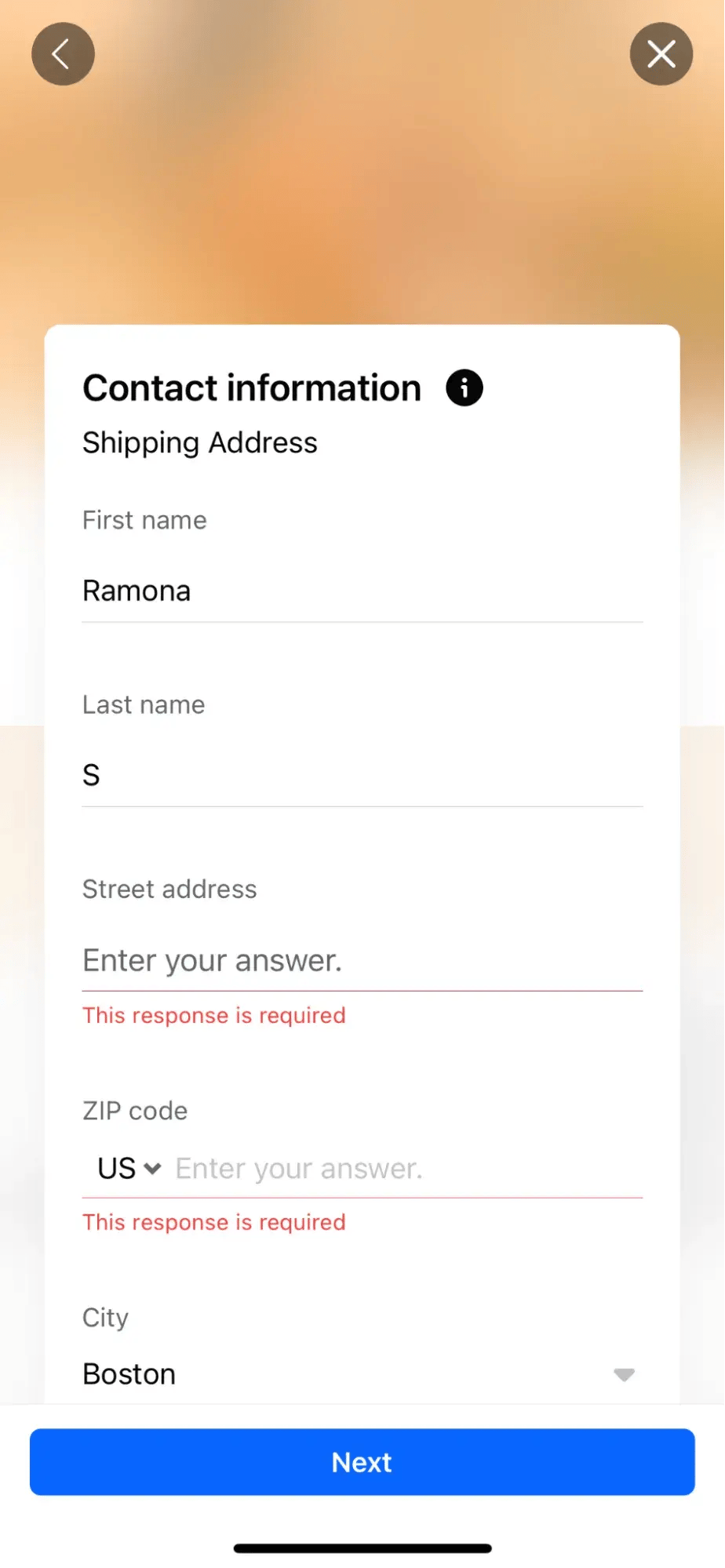This screenshot has width=725, height=1568.
Task: Open the City dropdown arrow
Action: click(x=624, y=1374)
